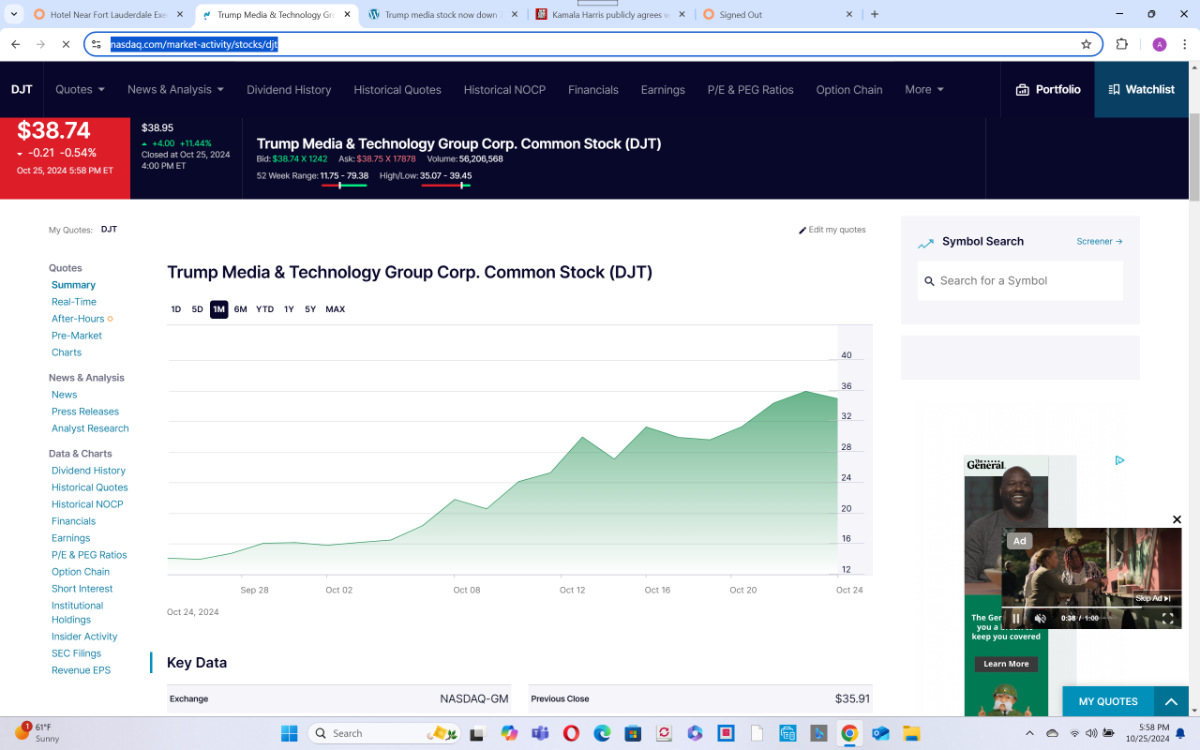Select the 5Y chart range

point(311,309)
